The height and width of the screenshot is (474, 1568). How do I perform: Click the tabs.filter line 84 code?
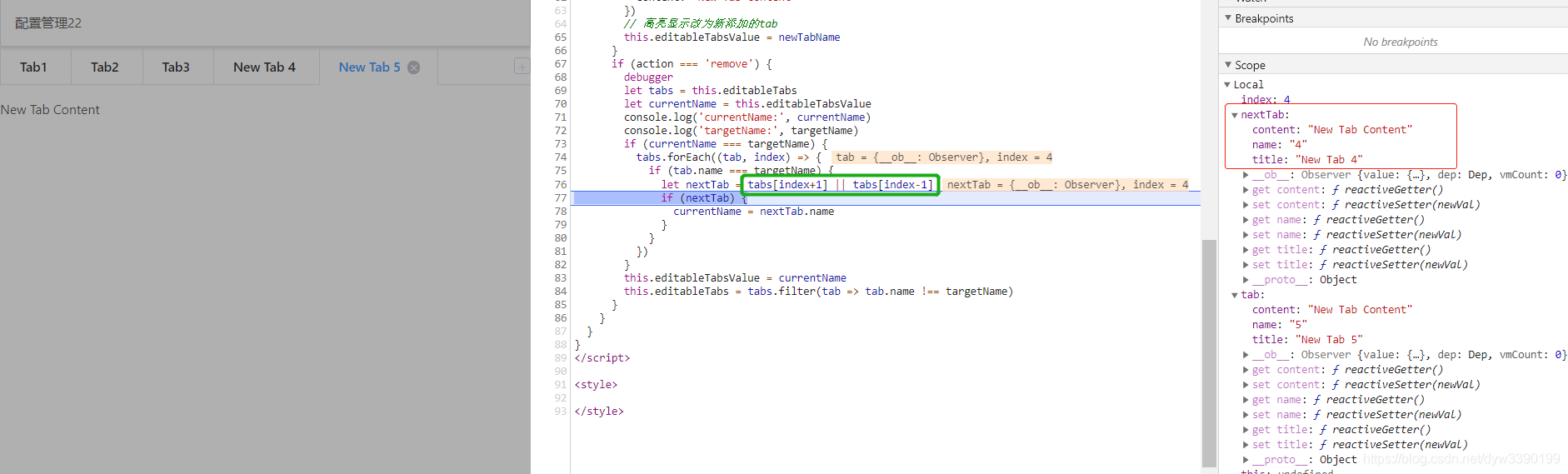[x=818, y=292]
